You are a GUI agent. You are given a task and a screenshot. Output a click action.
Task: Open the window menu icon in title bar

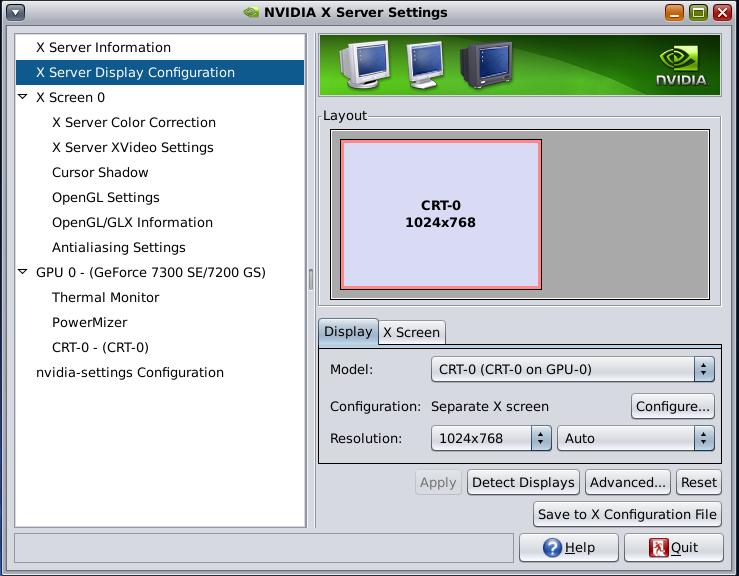coord(16,12)
